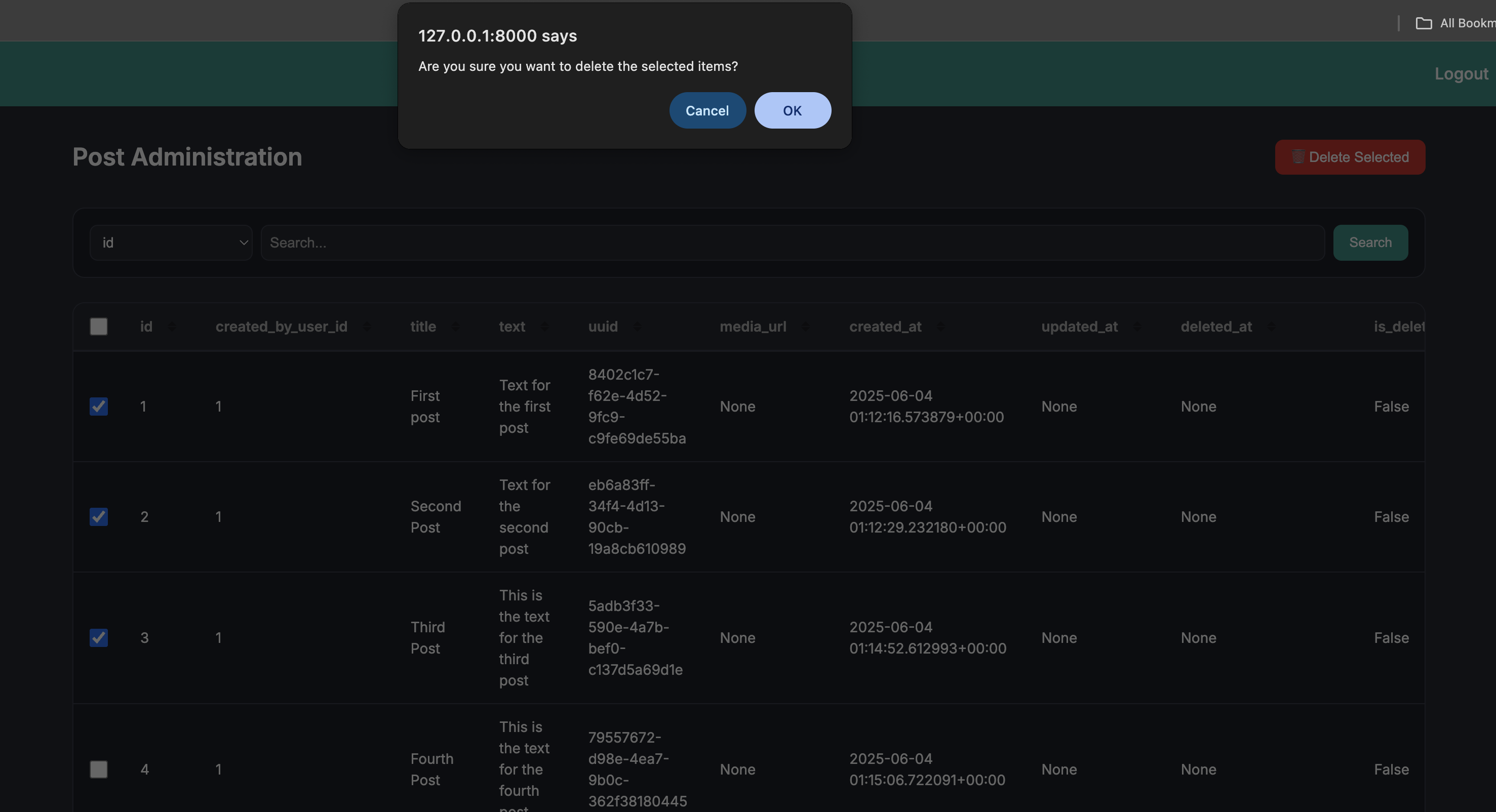The image size is (1496, 812).
Task: Click updated_at None in First post row
Action: click(1059, 407)
